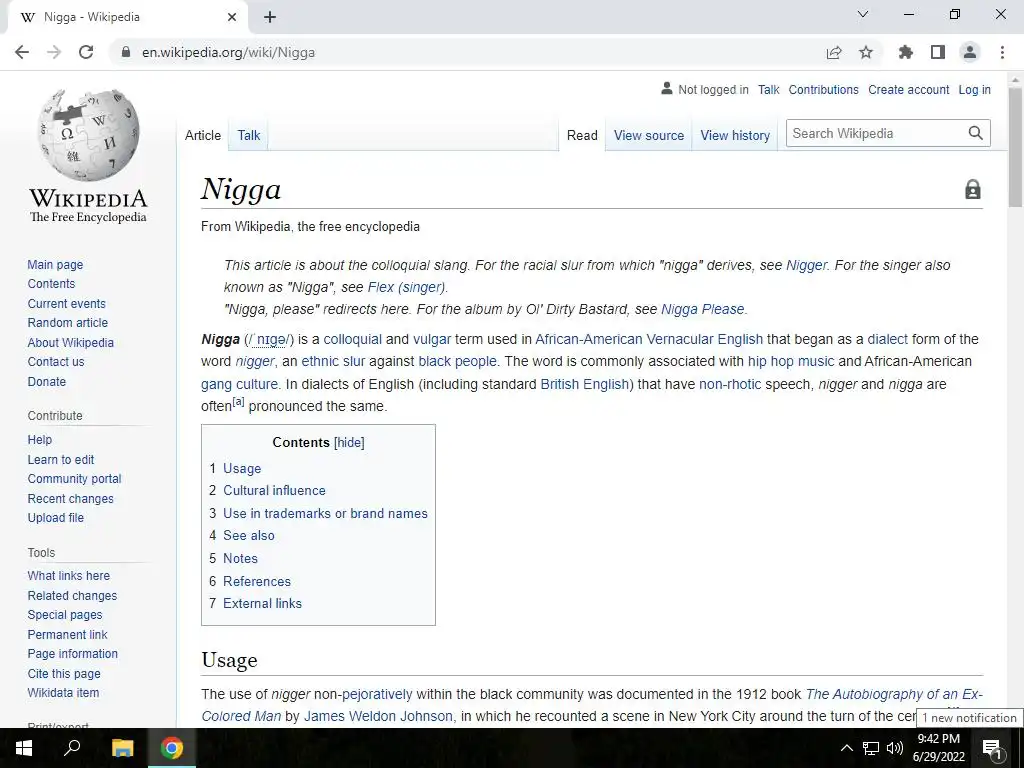Click the Not logged in user icon

click(x=667, y=88)
